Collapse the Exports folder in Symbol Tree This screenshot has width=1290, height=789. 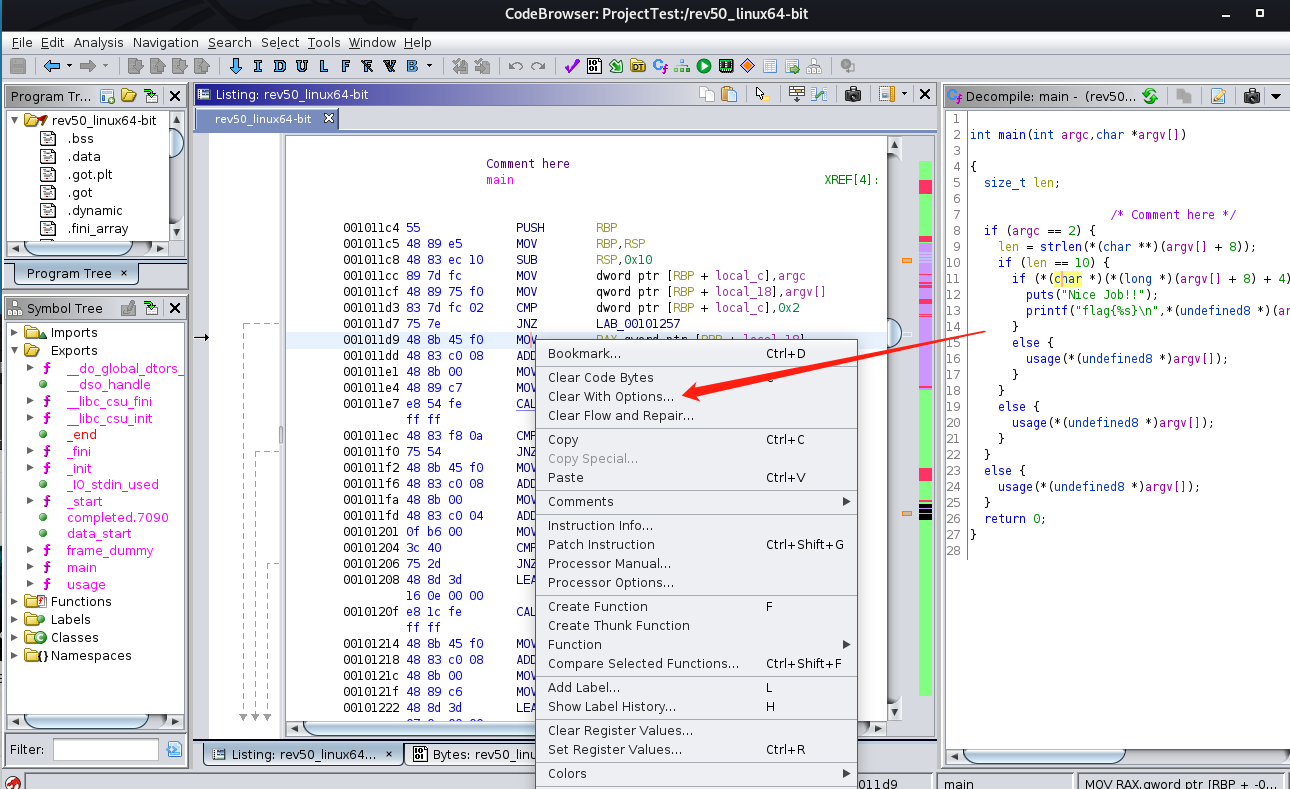tap(16, 351)
